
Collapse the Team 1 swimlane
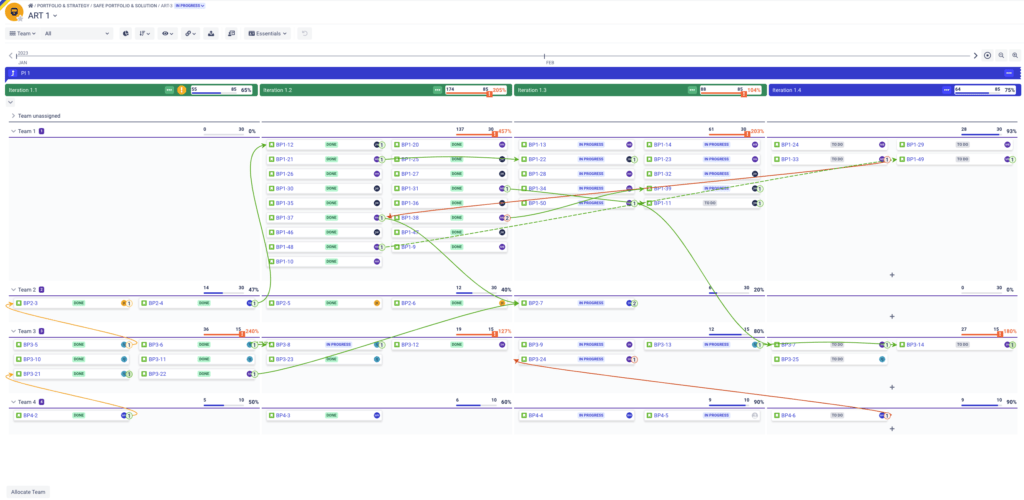13,131
